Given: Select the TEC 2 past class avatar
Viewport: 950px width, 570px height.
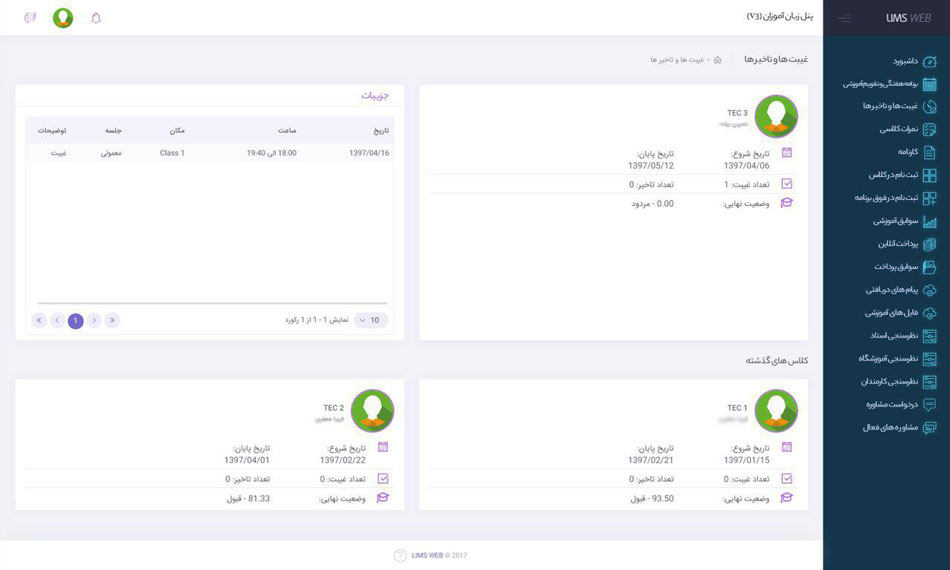Looking at the screenshot, I should (373, 411).
